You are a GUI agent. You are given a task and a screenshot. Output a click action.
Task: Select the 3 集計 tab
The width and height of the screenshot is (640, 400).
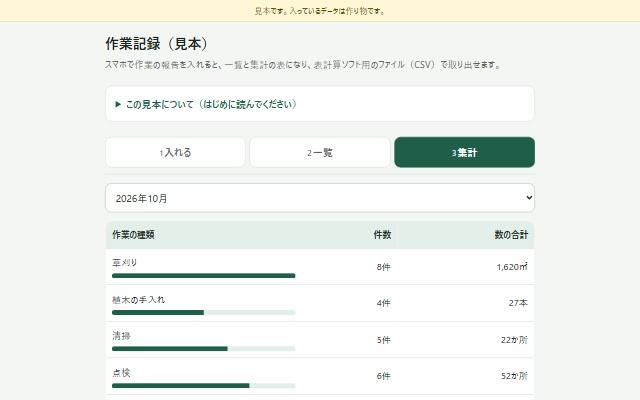coord(464,152)
